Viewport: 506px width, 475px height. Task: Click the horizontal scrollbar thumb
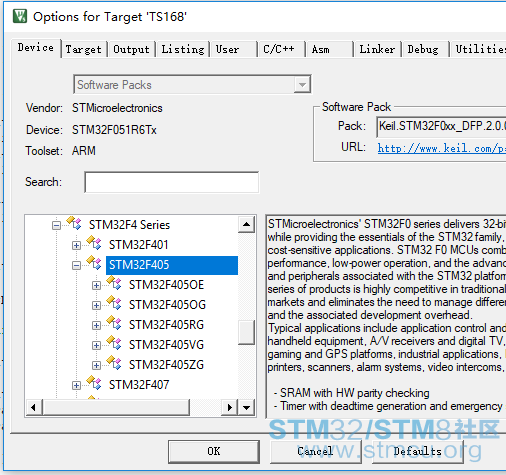coord(116,407)
